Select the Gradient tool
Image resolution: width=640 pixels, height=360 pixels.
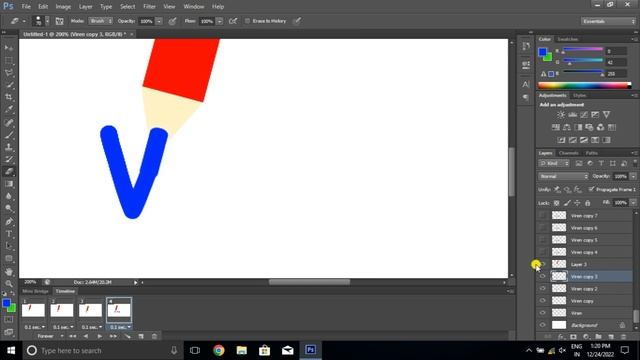coord(9,184)
